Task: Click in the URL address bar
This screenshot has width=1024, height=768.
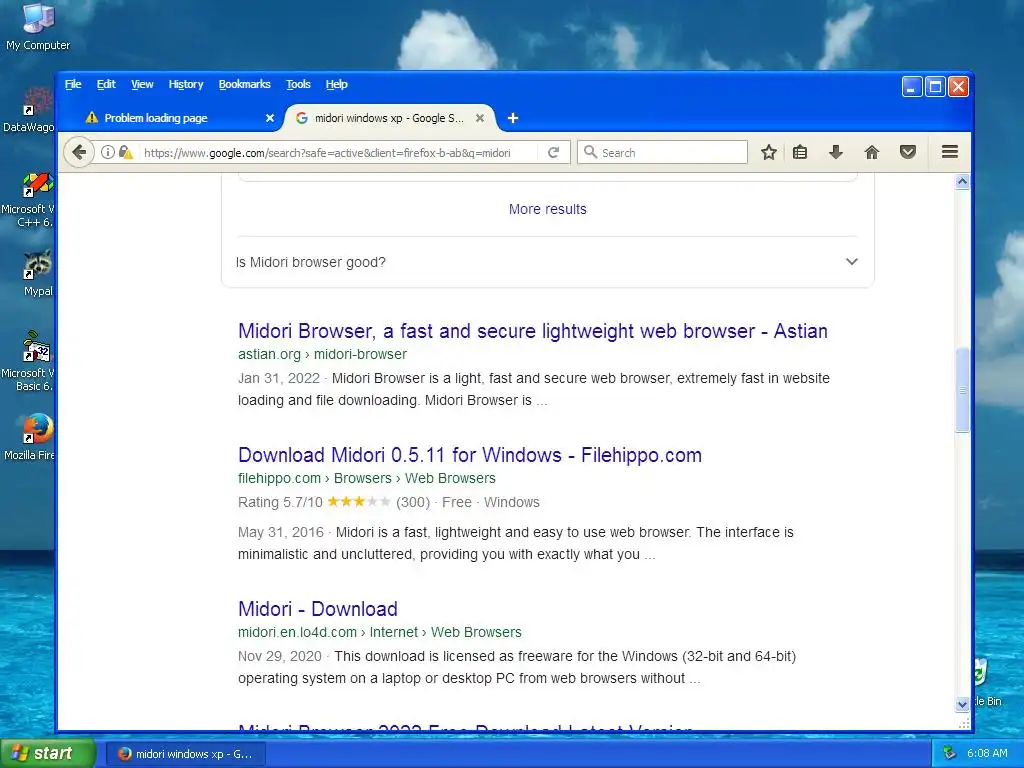Action: point(327,153)
